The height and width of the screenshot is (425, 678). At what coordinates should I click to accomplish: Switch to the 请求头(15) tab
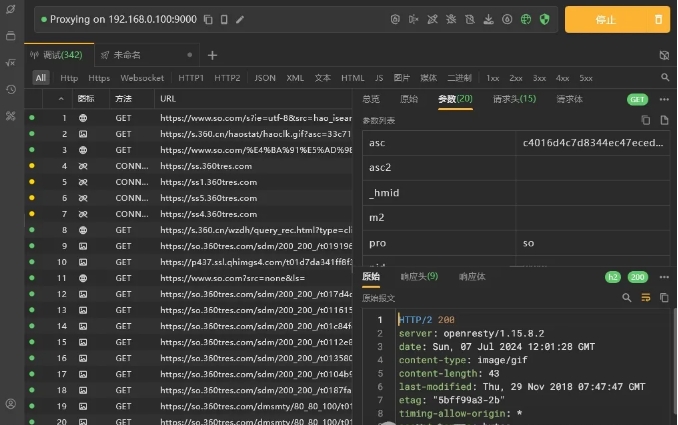(514, 99)
